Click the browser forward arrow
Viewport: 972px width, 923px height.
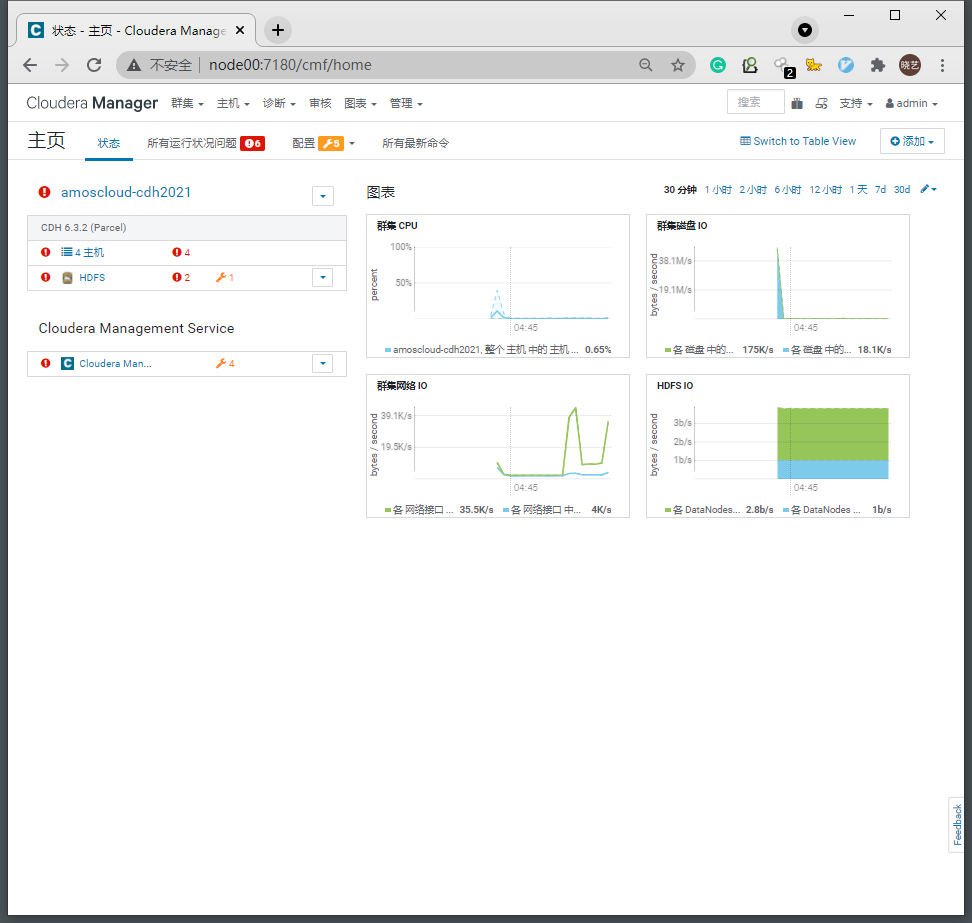[x=62, y=65]
